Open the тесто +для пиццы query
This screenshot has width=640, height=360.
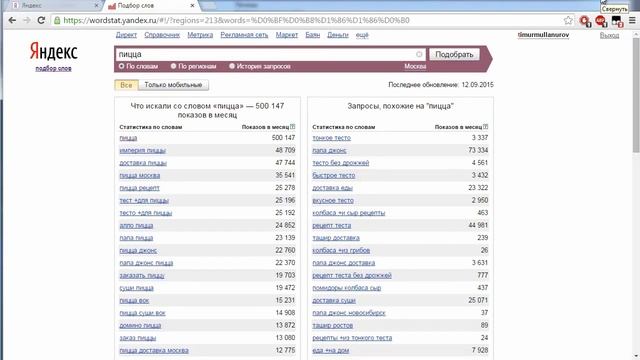(x=145, y=213)
